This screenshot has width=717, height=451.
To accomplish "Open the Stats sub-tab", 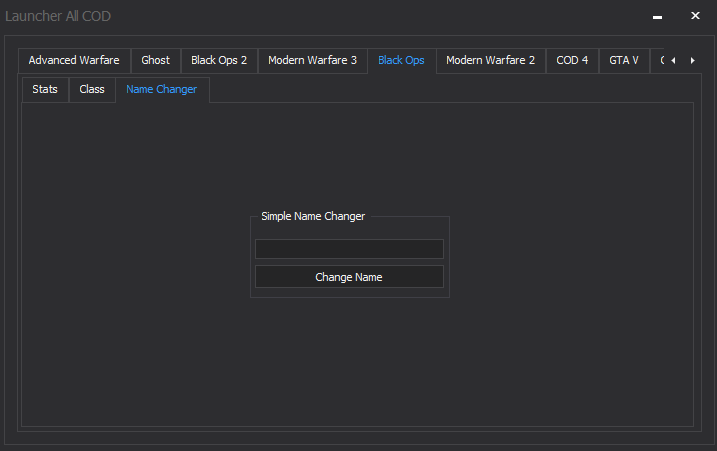I will [x=45, y=90].
